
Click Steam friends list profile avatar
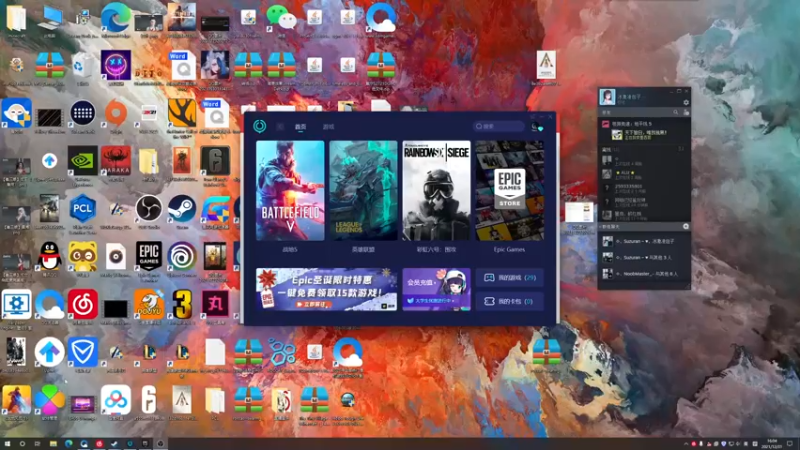[607, 97]
